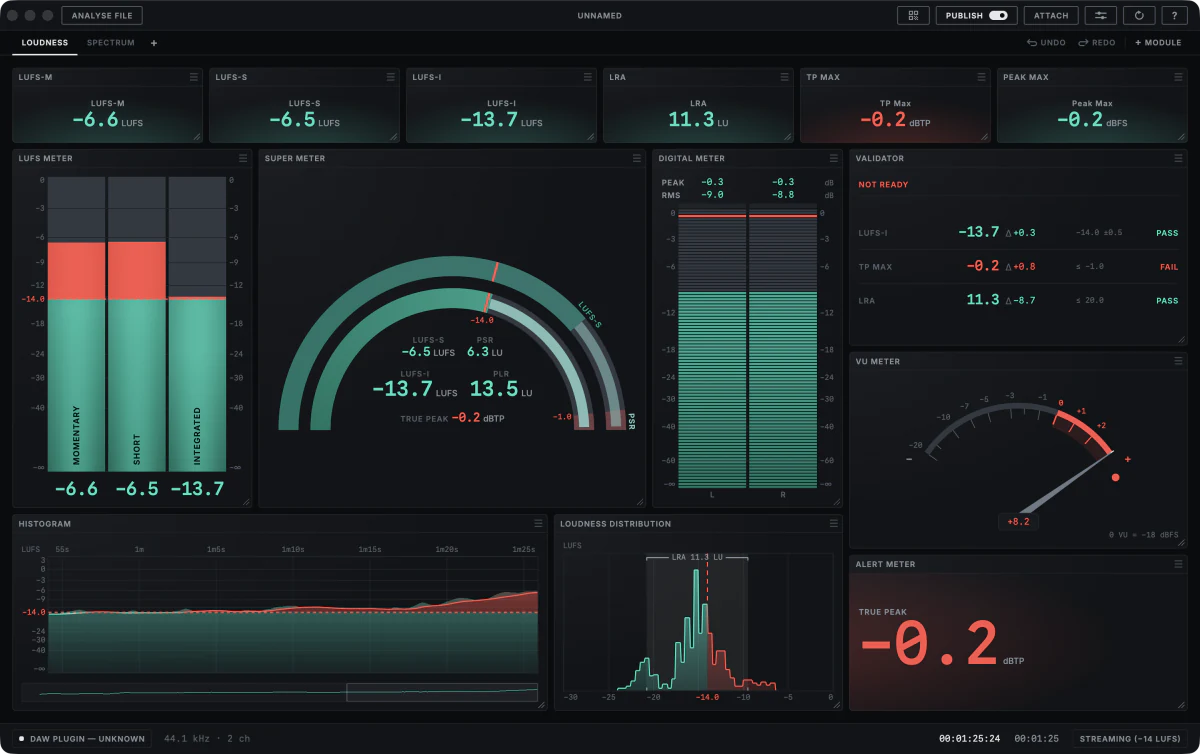Viewport: 1200px width, 754px height.
Task: Open the help question mark button
Action: [1174, 15]
